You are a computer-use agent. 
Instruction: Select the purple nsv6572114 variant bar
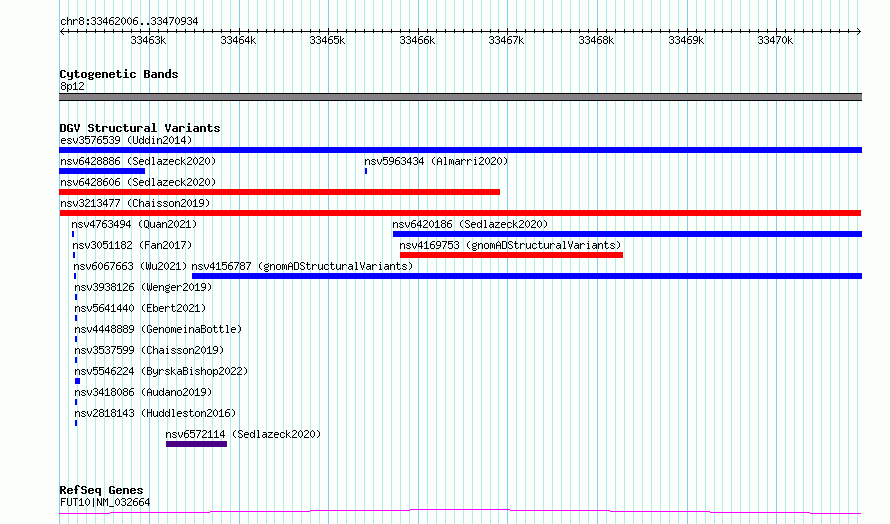tap(196, 444)
